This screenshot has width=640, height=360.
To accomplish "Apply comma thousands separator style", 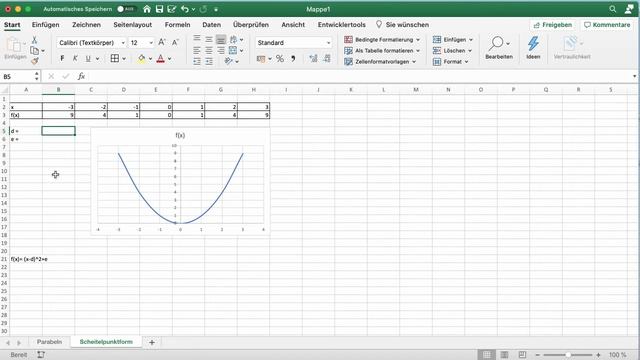I will (x=293, y=59).
